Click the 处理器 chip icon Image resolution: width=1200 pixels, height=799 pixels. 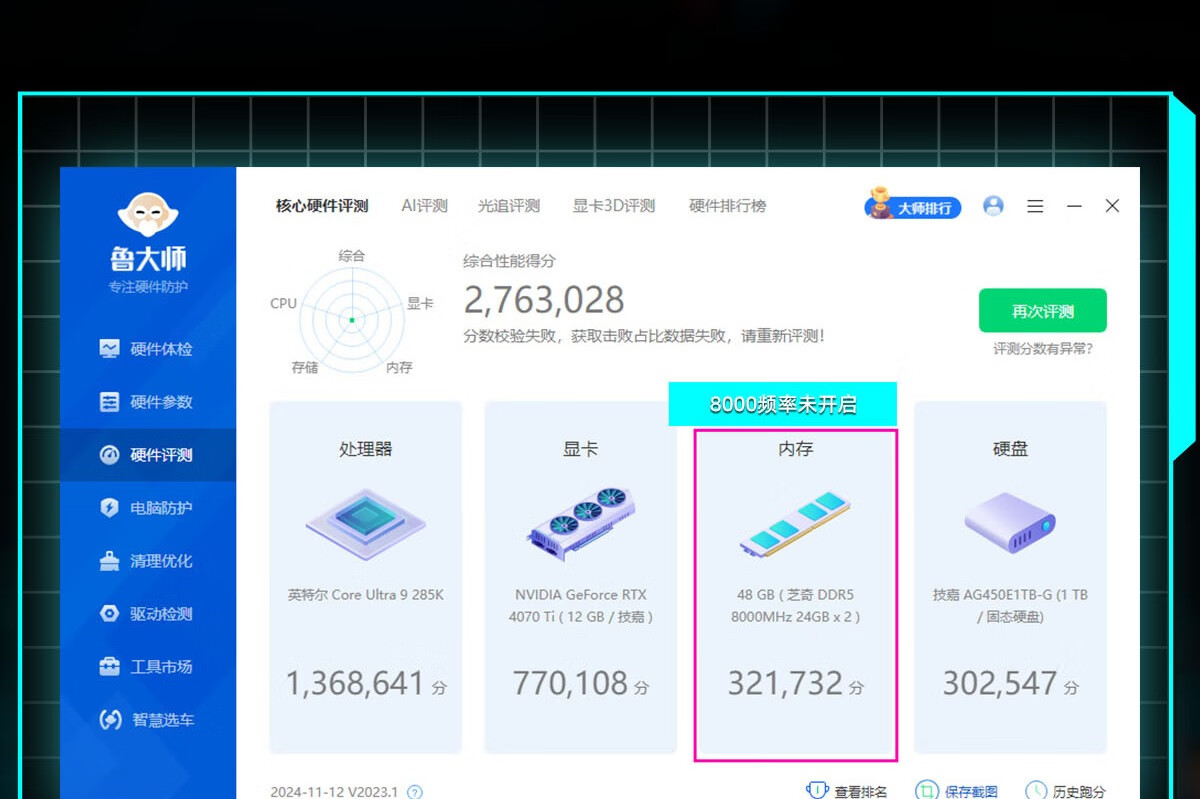tap(366, 523)
